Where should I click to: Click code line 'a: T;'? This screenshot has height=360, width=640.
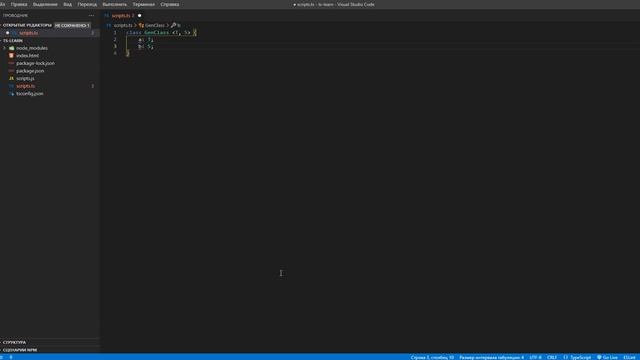pos(146,40)
